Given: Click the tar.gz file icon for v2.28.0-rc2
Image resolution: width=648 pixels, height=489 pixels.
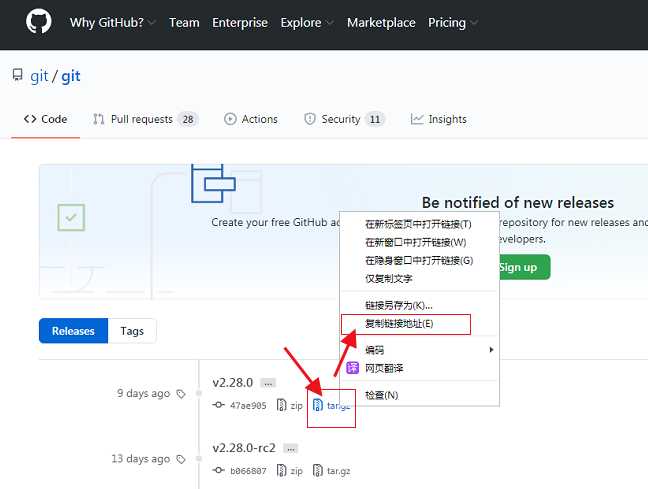Looking at the screenshot, I should (317, 470).
